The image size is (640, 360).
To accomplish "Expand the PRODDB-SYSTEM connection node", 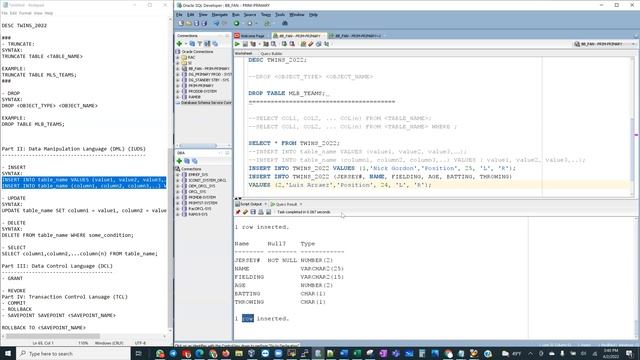I will coord(178,91).
